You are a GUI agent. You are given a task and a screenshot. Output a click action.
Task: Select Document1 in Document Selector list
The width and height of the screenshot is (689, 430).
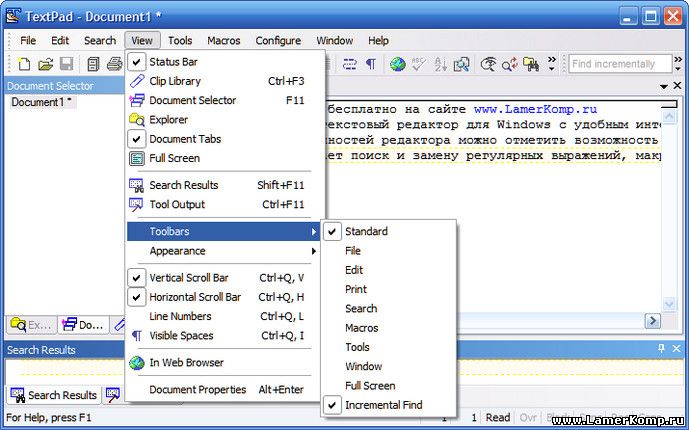tap(41, 102)
